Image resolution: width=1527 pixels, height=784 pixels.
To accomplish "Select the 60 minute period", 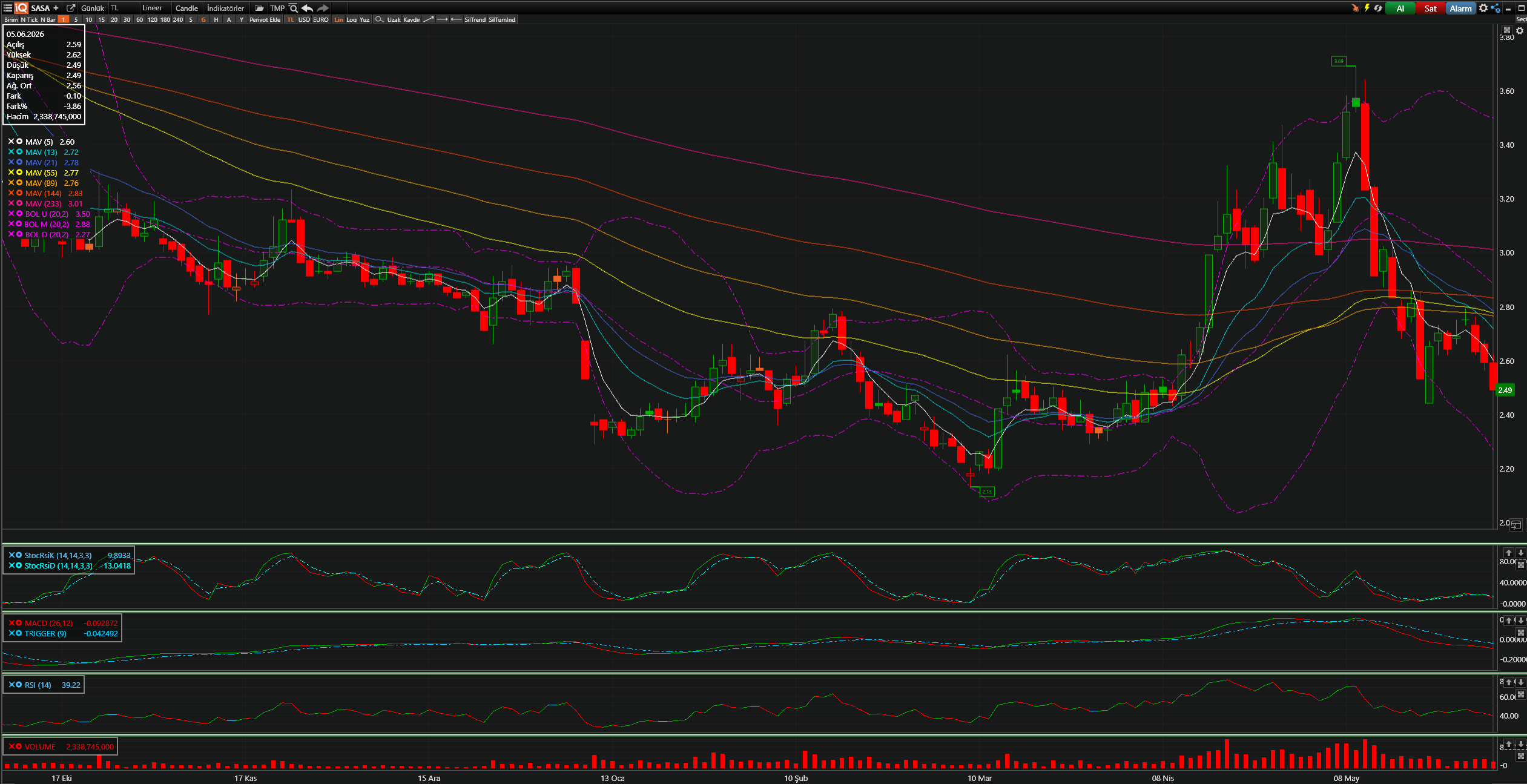I will pyautogui.click(x=139, y=19).
